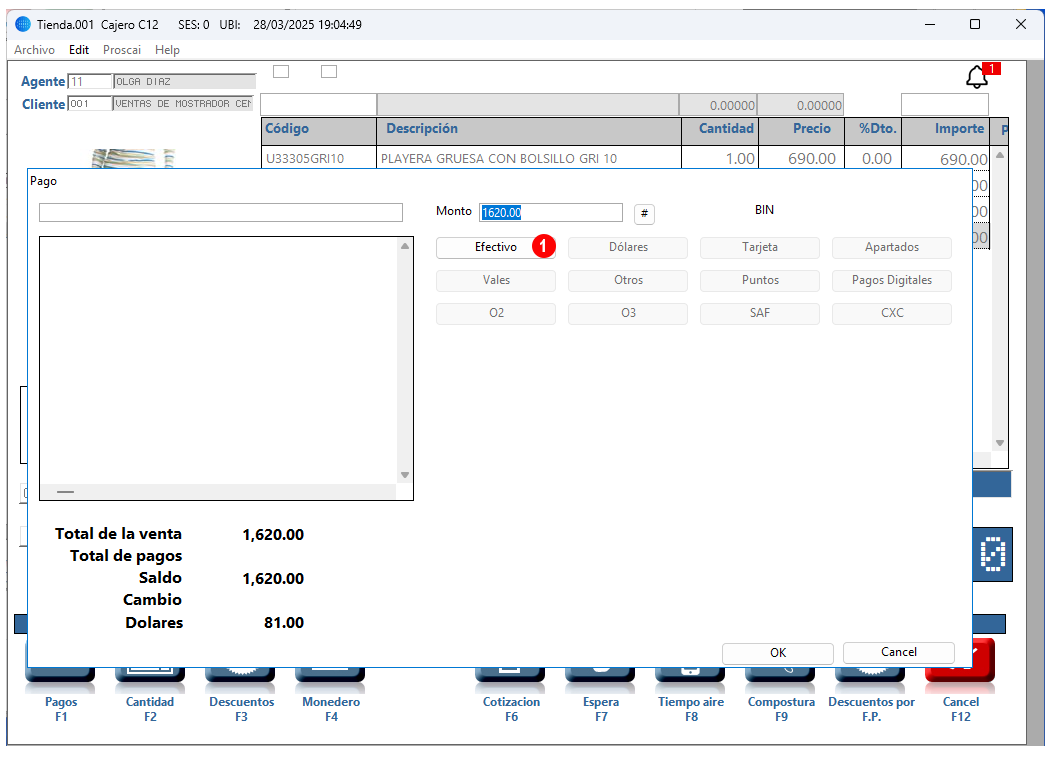This screenshot has width=1051, height=760.
Task: Click the empty code entry field above Código
Action: click(318, 105)
